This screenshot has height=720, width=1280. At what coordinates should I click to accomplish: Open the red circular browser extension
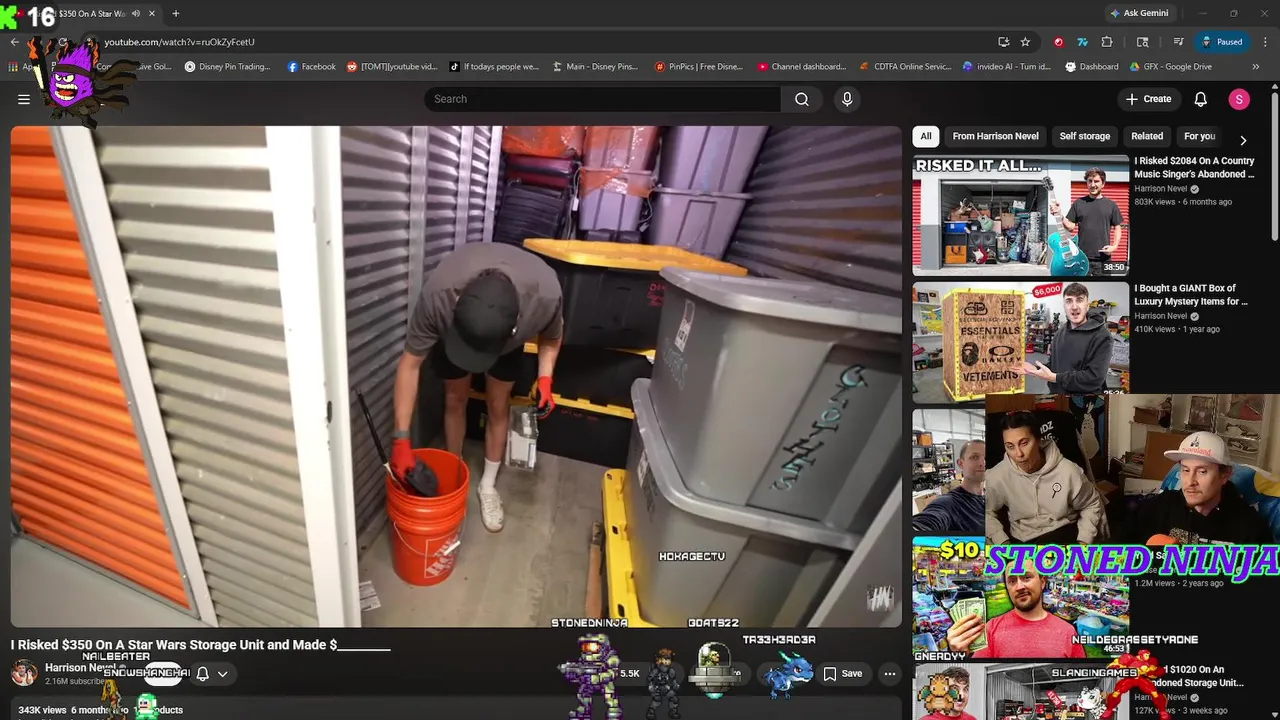tap(1058, 42)
